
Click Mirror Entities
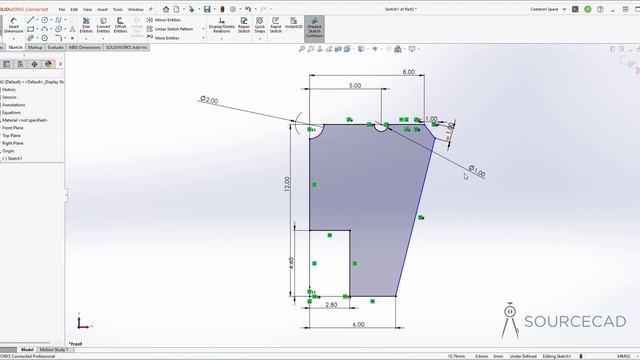pos(164,20)
